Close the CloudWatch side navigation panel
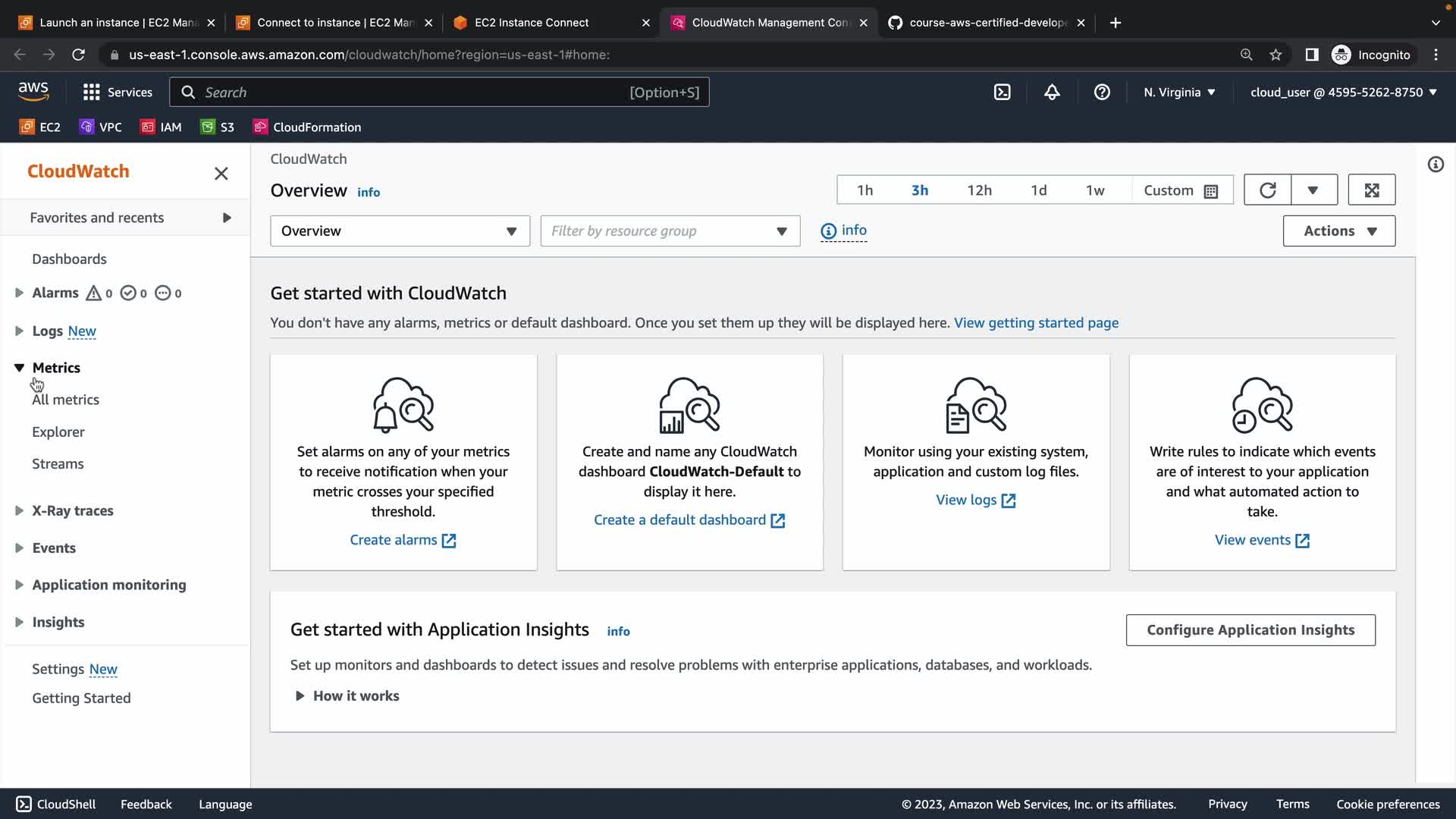The image size is (1456, 819). pyautogui.click(x=221, y=174)
